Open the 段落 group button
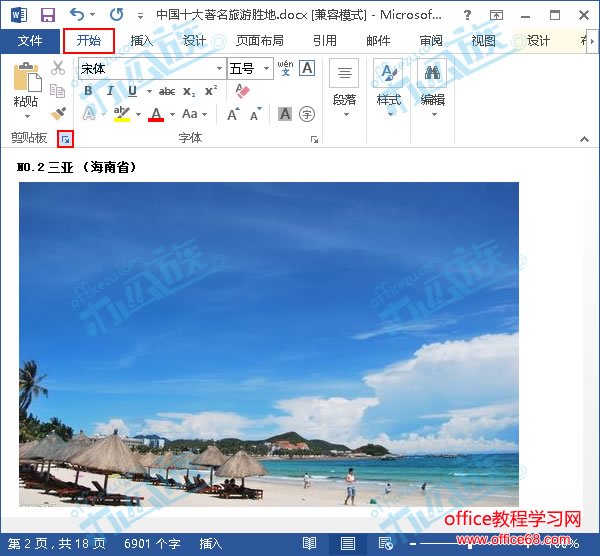 pos(344,88)
